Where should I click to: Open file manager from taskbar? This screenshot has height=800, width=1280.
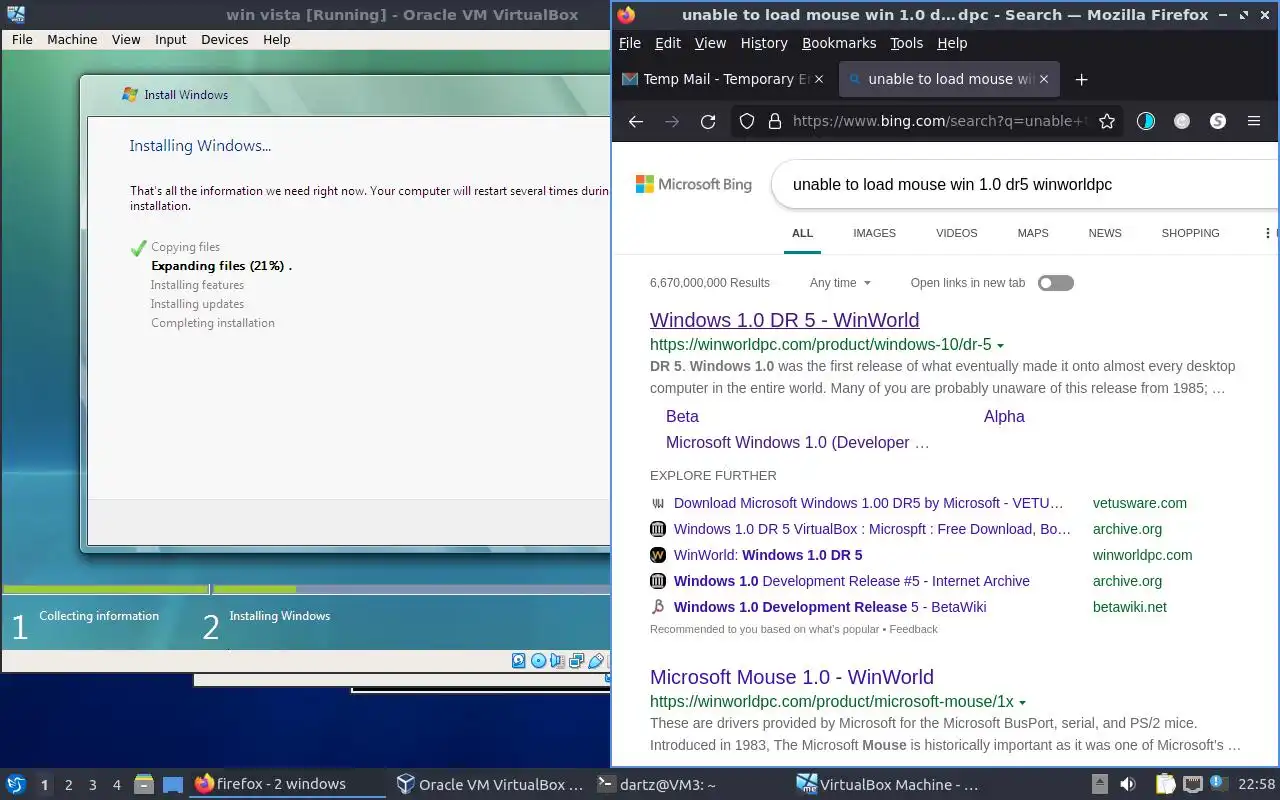coord(143,784)
